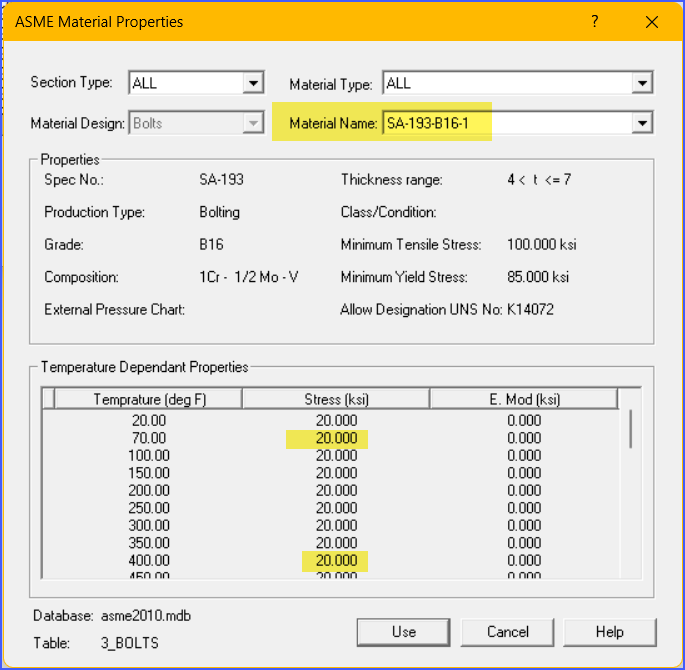Select the 350.00 temperature row
Image resolution: width=685 pixels, height=670 pixels.
(x=331, y=542)
